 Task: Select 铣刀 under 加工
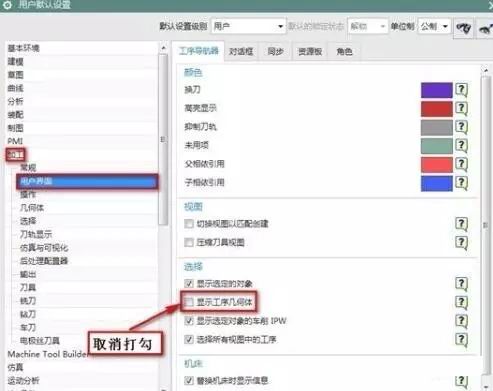[28, 301]
